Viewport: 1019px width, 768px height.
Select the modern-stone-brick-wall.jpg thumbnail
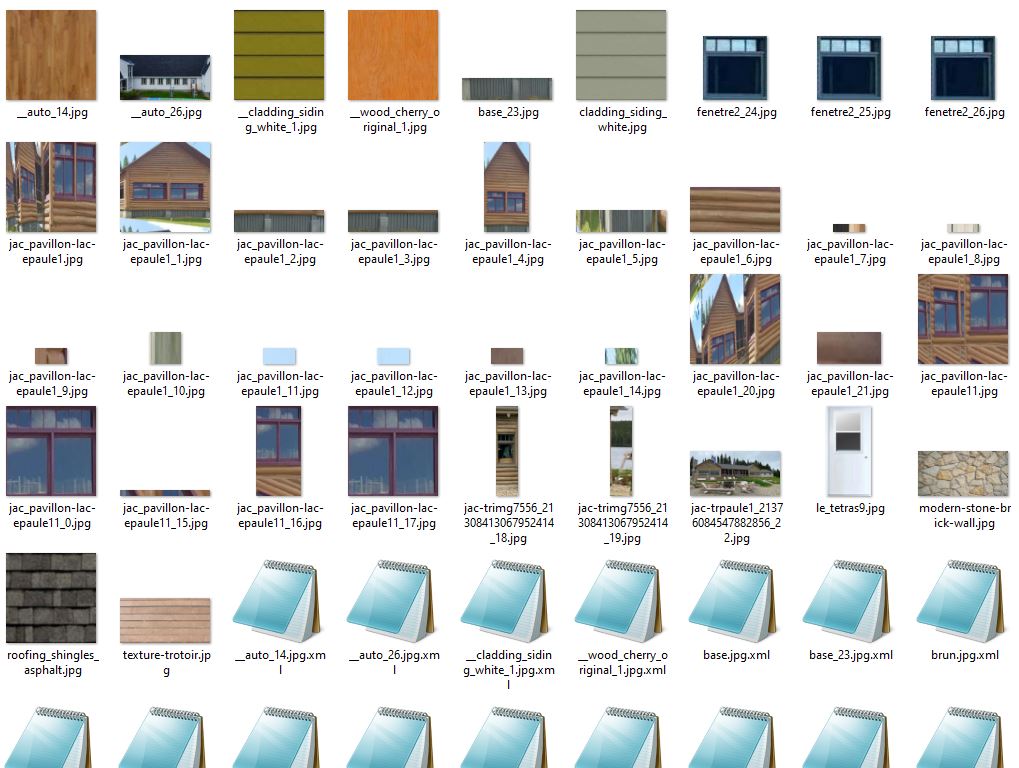click(x=964, y=474)
